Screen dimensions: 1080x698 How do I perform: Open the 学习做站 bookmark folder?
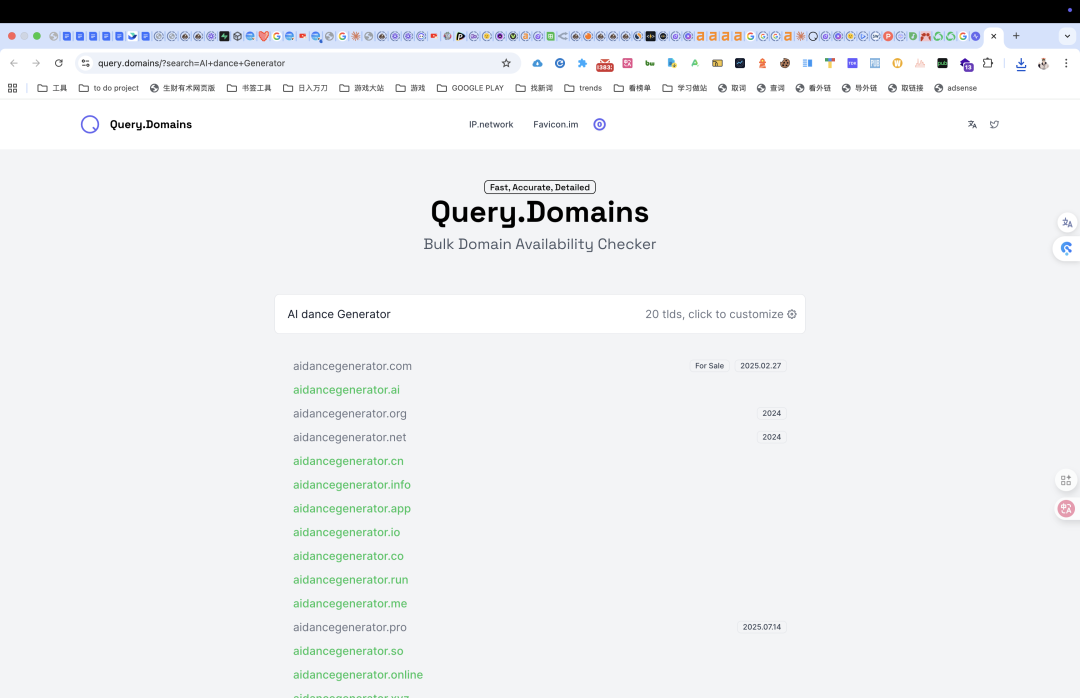(685, 88)
